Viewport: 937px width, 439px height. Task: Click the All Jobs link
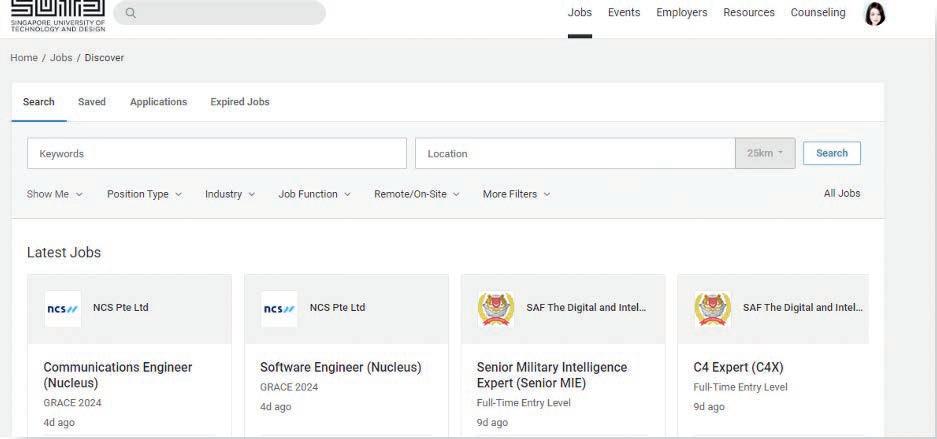(x=841, y=194)
